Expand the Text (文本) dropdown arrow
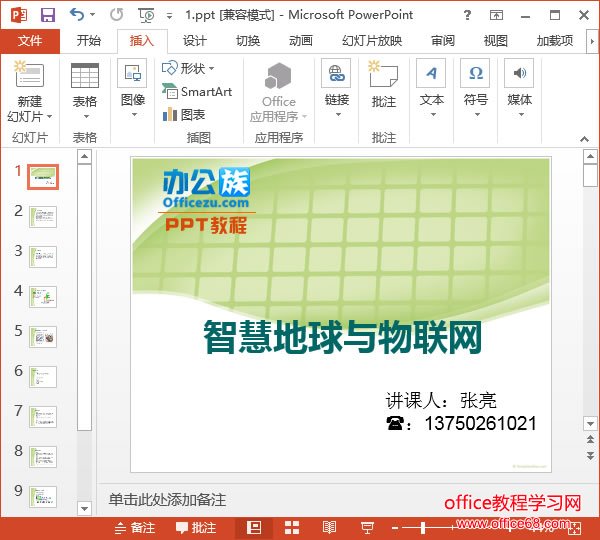This screenshot has height=540, width=600. coord(433,114)
